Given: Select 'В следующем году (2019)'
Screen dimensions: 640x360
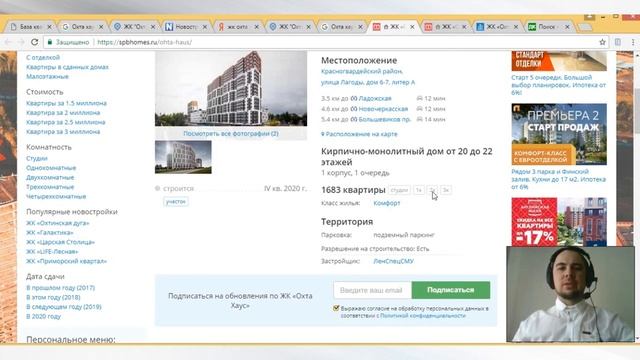Looking at the screenshot, I should point(64,307).
